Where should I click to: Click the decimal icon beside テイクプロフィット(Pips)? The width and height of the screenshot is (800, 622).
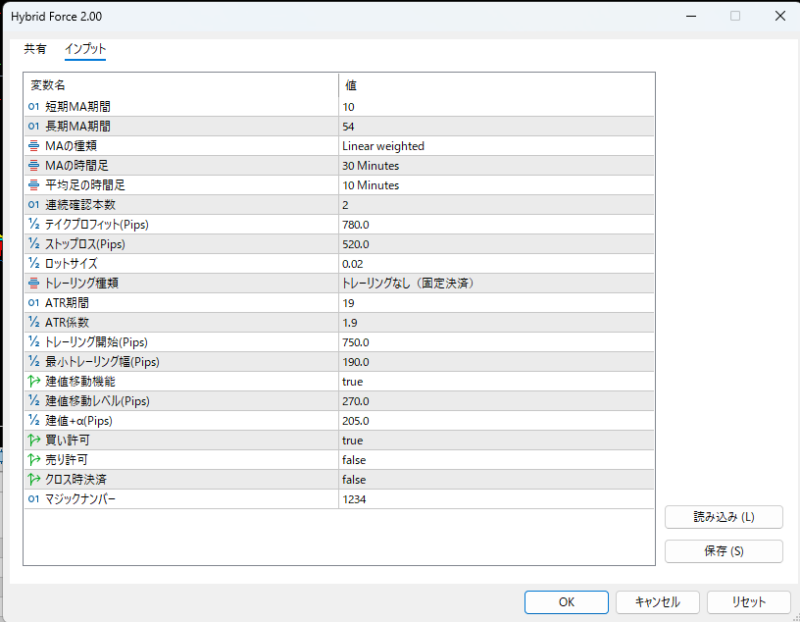tap(34, 225)
